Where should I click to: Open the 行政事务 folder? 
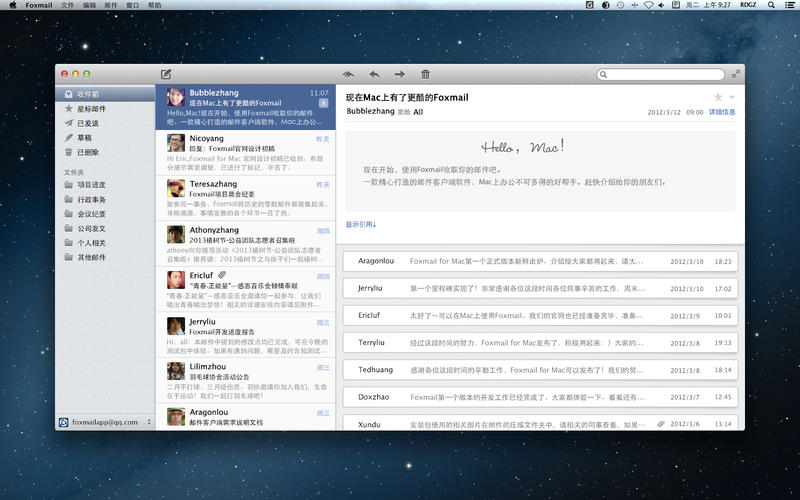point(105,199)
